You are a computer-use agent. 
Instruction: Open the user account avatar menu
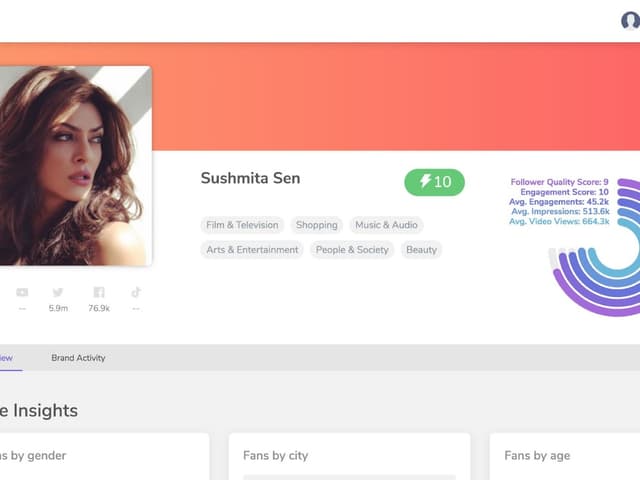click(630, 20)
